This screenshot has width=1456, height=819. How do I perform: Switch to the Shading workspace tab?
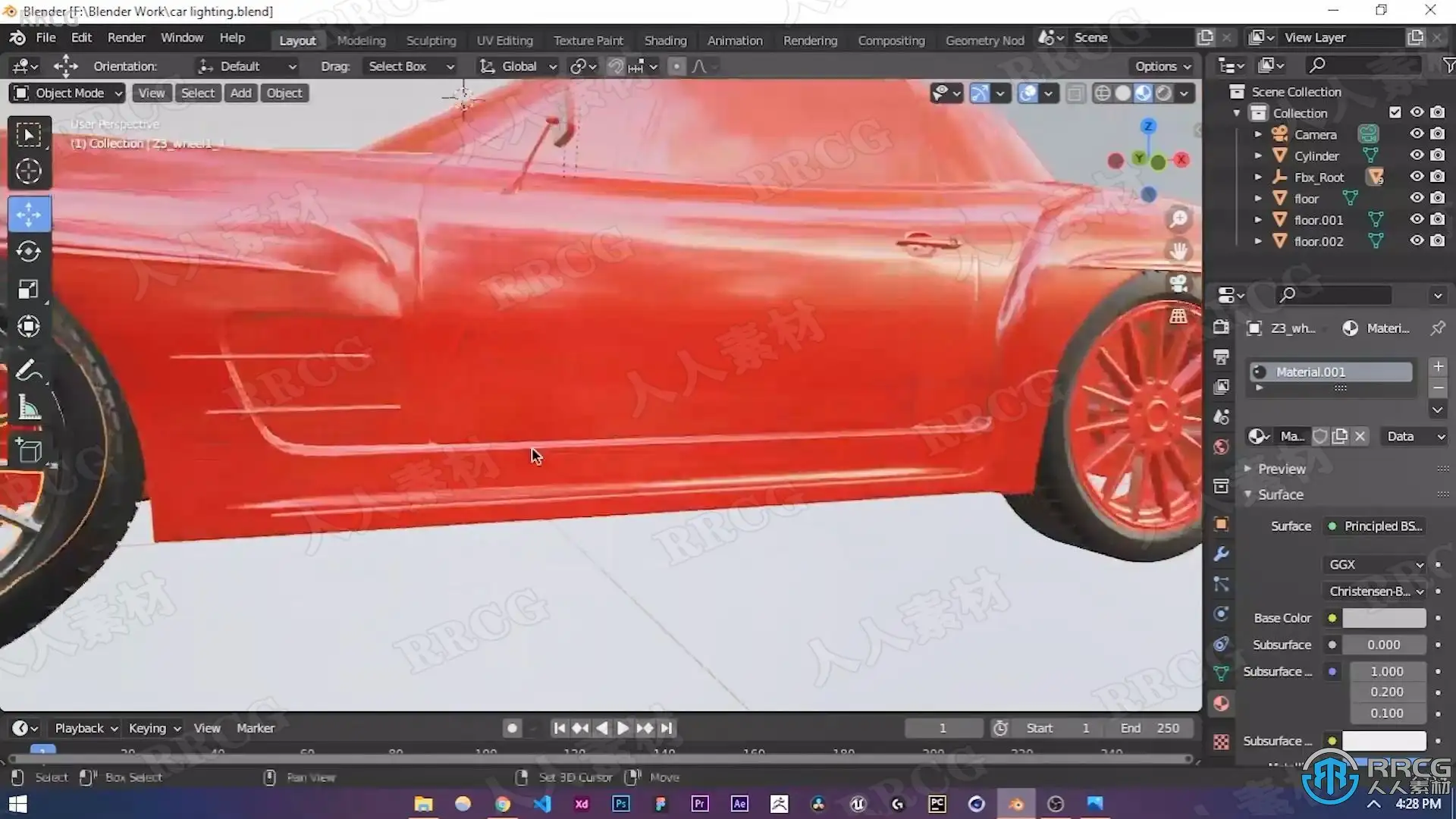point(665,40)
